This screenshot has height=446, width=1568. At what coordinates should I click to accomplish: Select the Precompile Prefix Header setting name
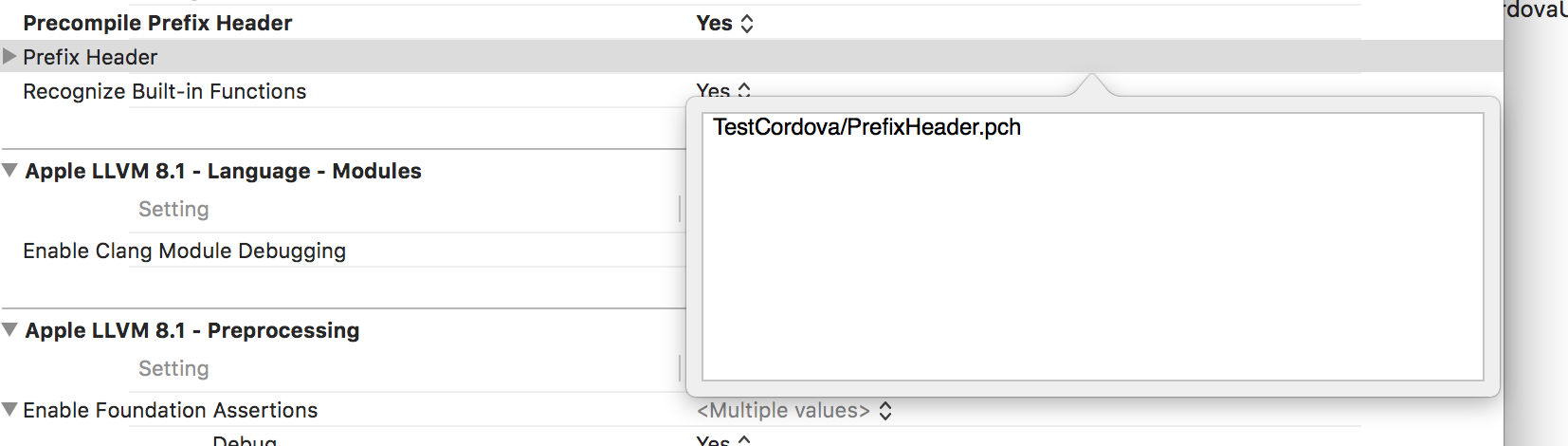point(157,24)
